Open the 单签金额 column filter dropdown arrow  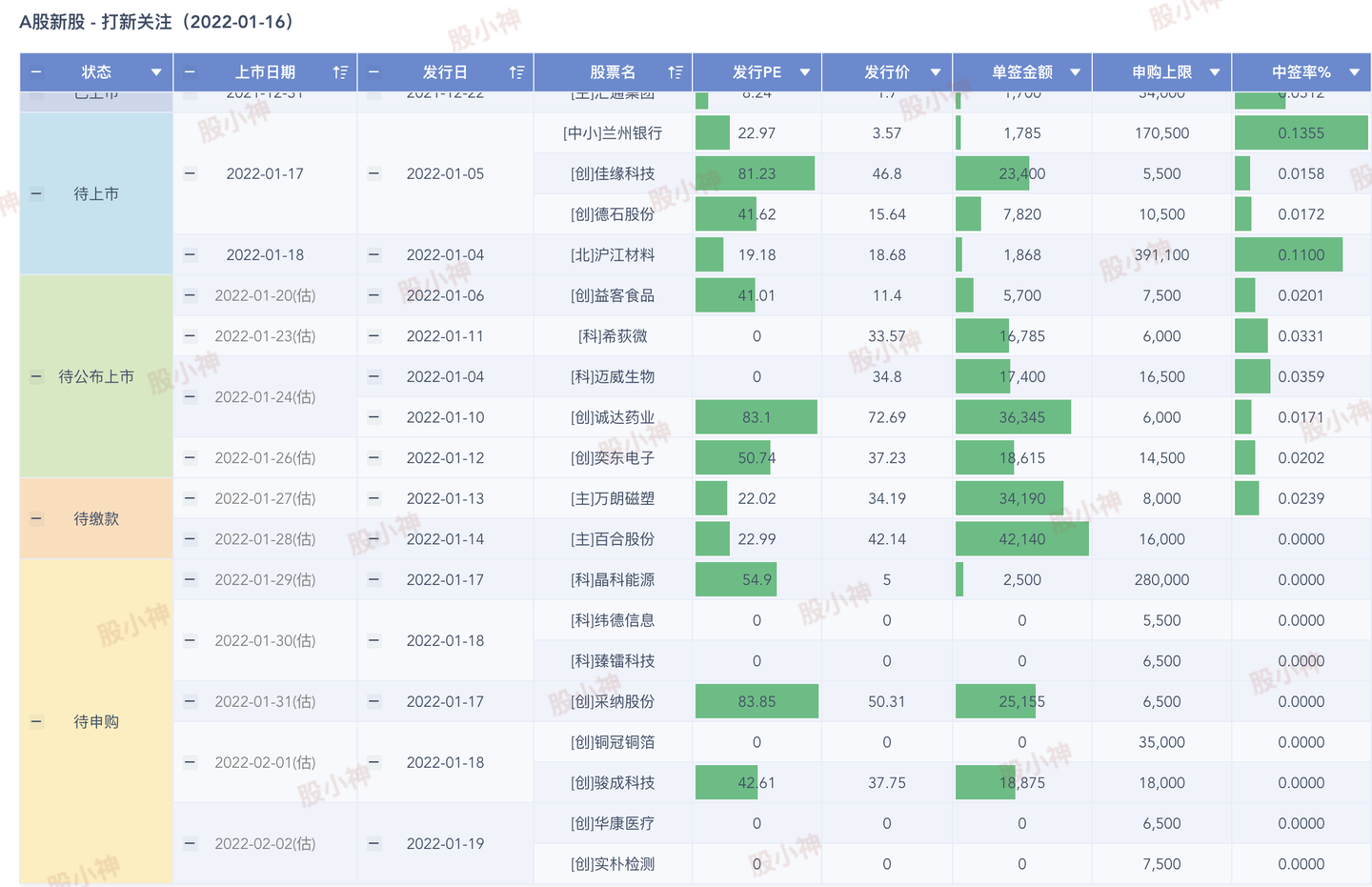1076,72
